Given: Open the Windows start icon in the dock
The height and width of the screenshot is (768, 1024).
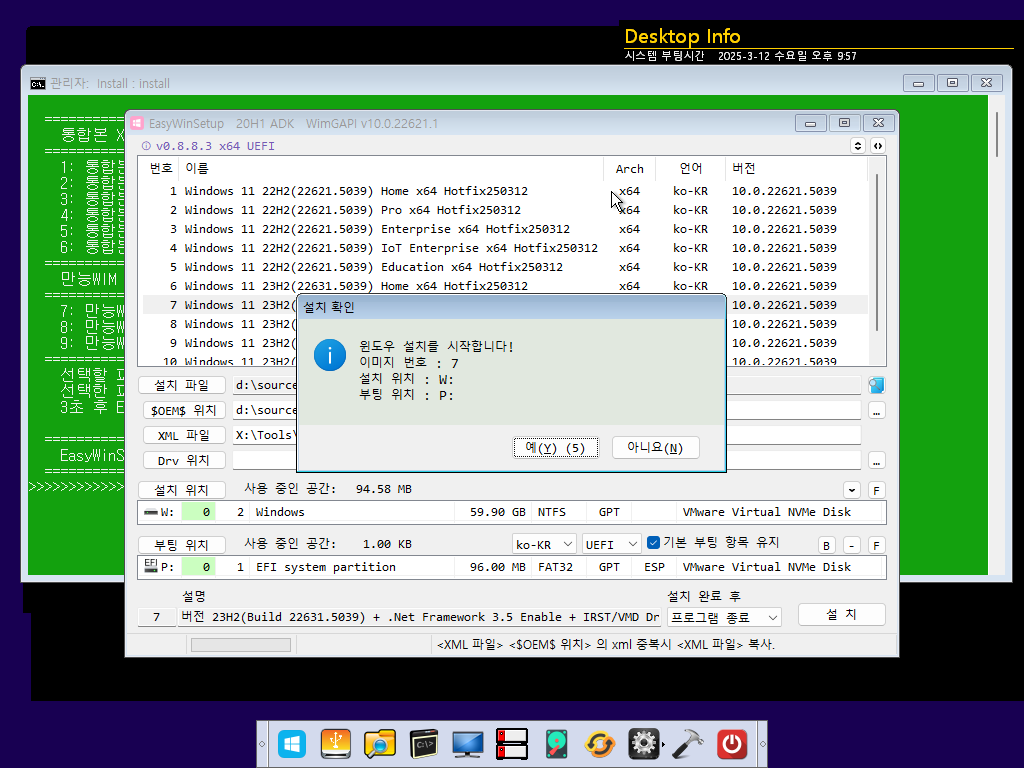Looking at the screenshot, I should click(x=292, y=744).
